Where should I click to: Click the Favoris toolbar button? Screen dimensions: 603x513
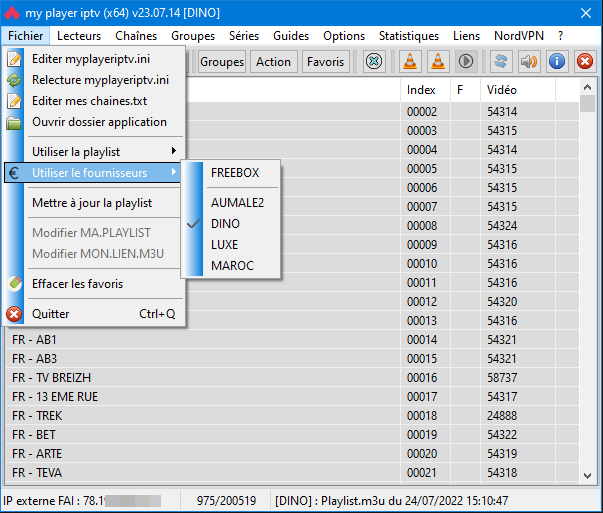click(x=325, y=62)
